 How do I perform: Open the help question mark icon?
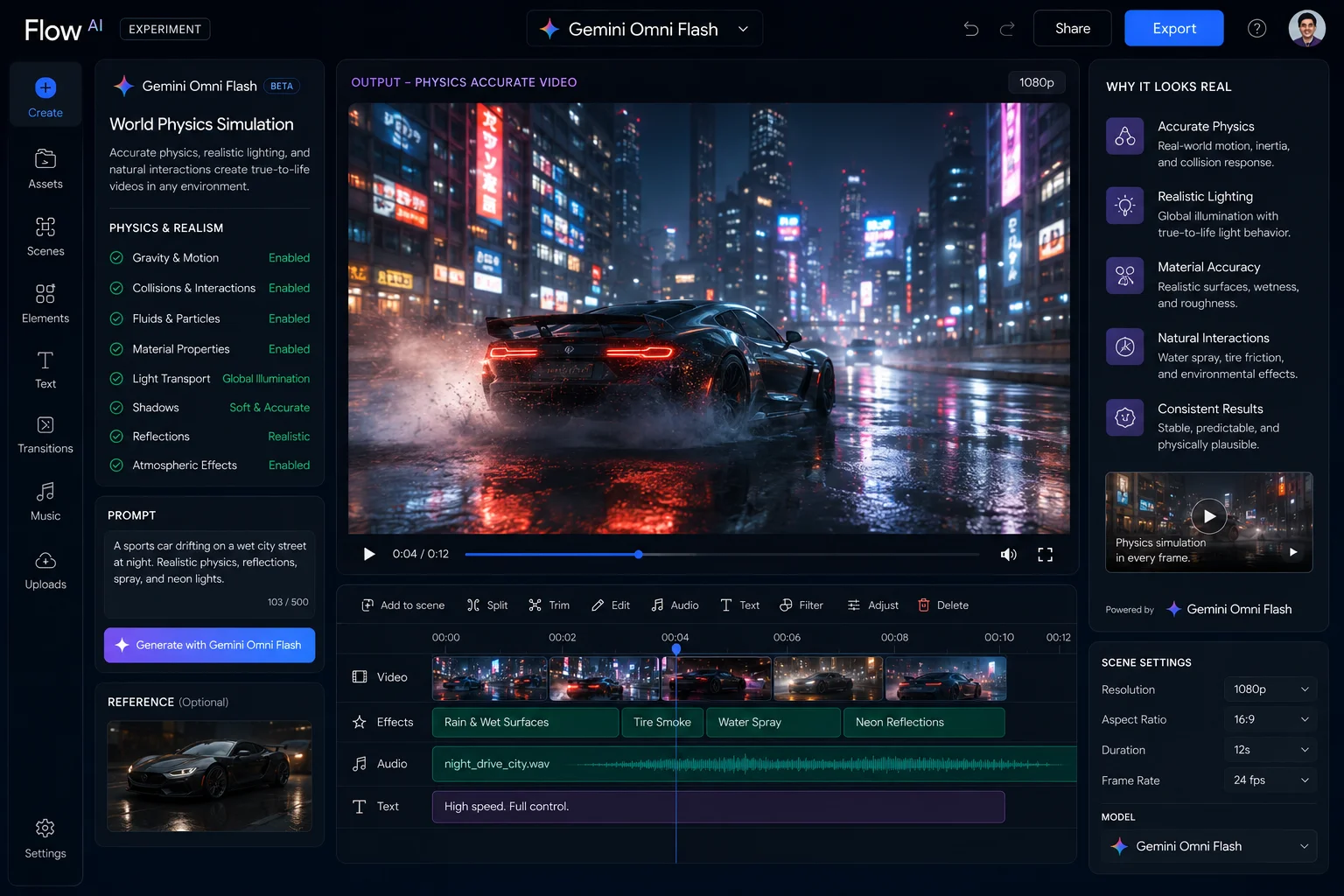pyautogui.click(x=1256, y=29)
